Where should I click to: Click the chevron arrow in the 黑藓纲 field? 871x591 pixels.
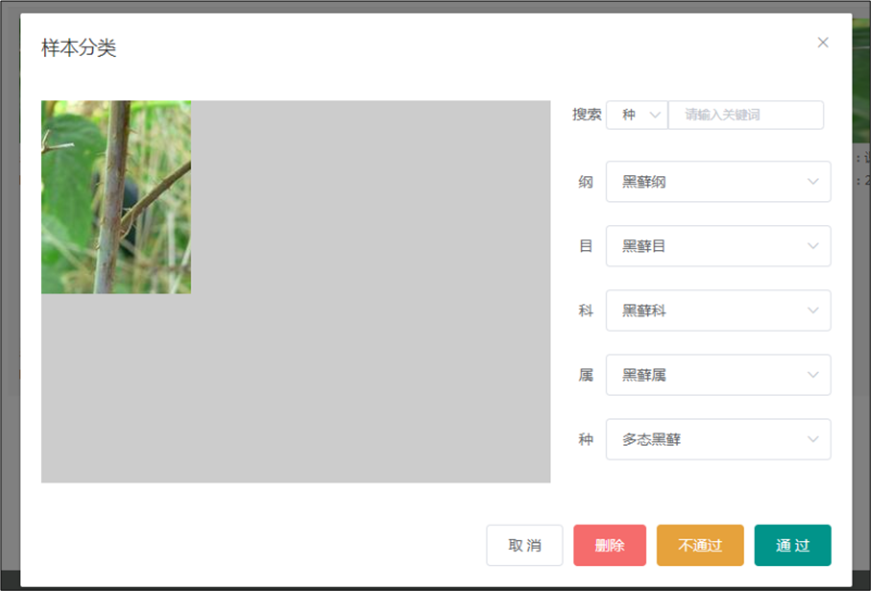tap(813, 182)
